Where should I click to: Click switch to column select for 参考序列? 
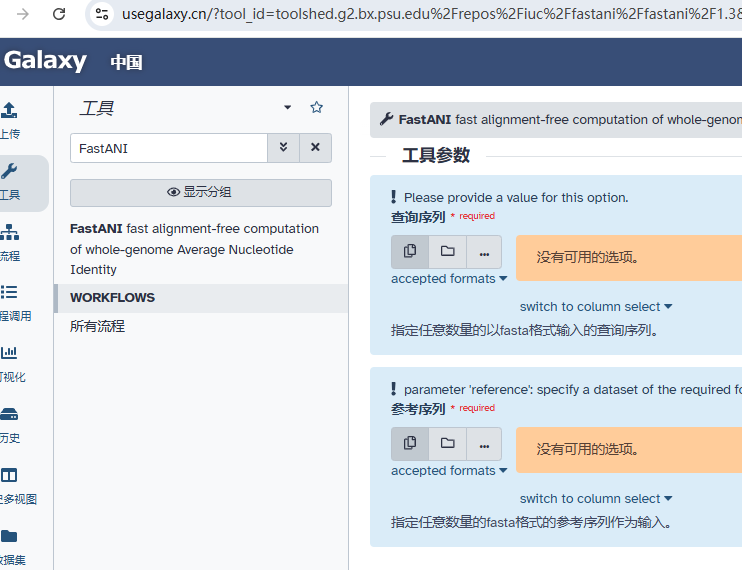point(596,499)
